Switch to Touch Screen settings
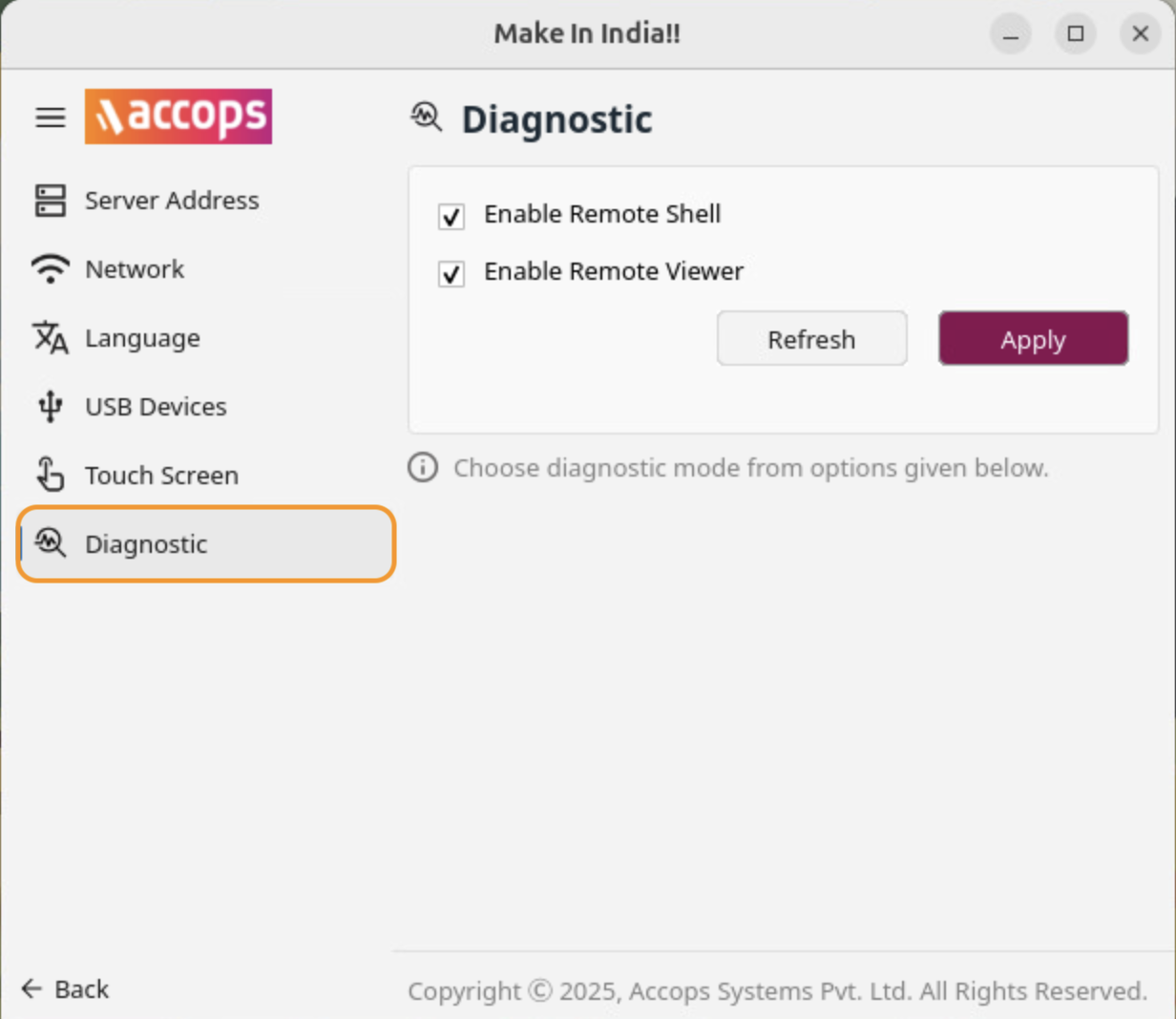 (161, 476)
